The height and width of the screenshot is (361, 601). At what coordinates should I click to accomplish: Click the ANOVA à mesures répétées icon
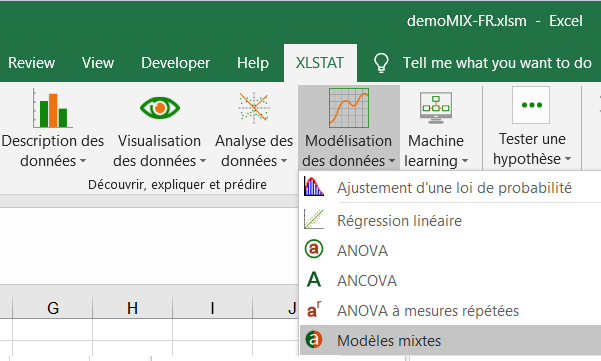point(314,310)
